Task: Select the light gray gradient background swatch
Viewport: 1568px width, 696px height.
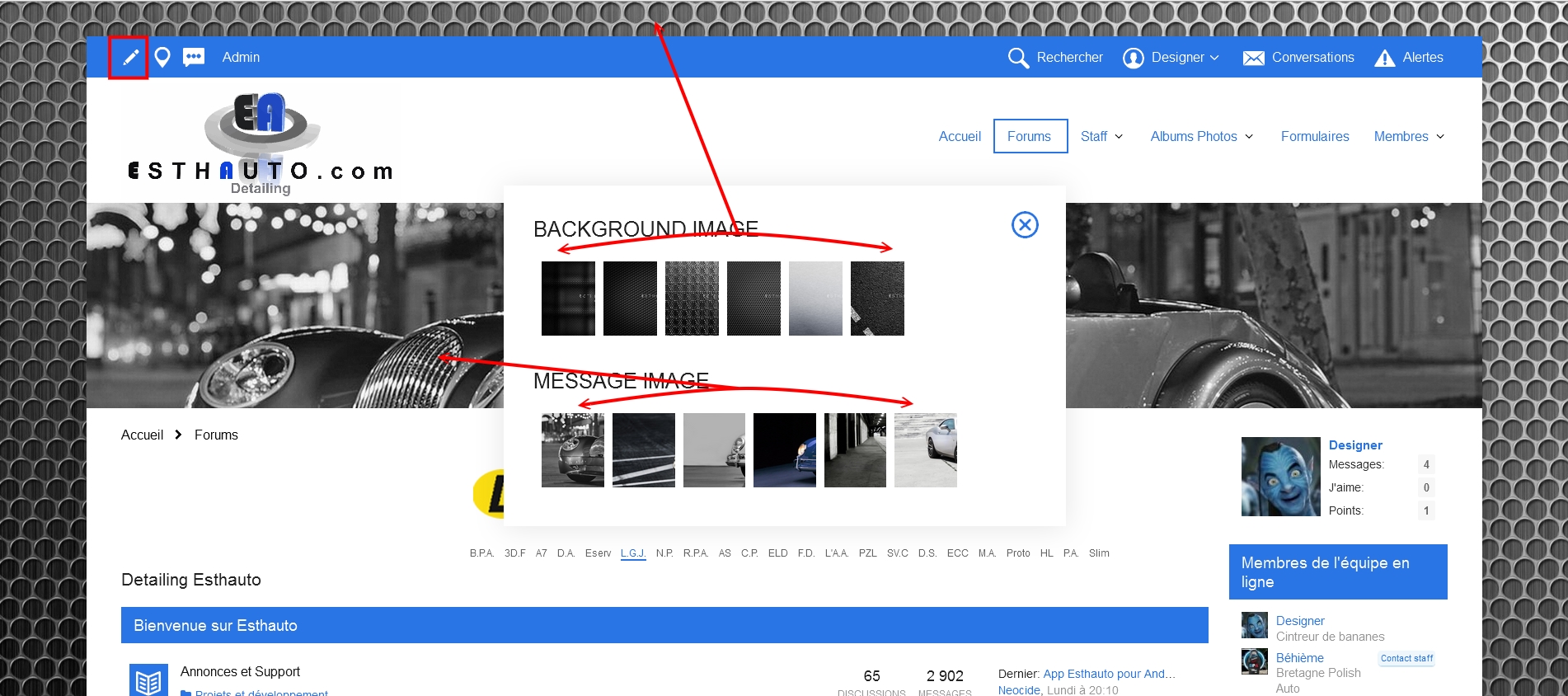Action: [x=815, y=299]
